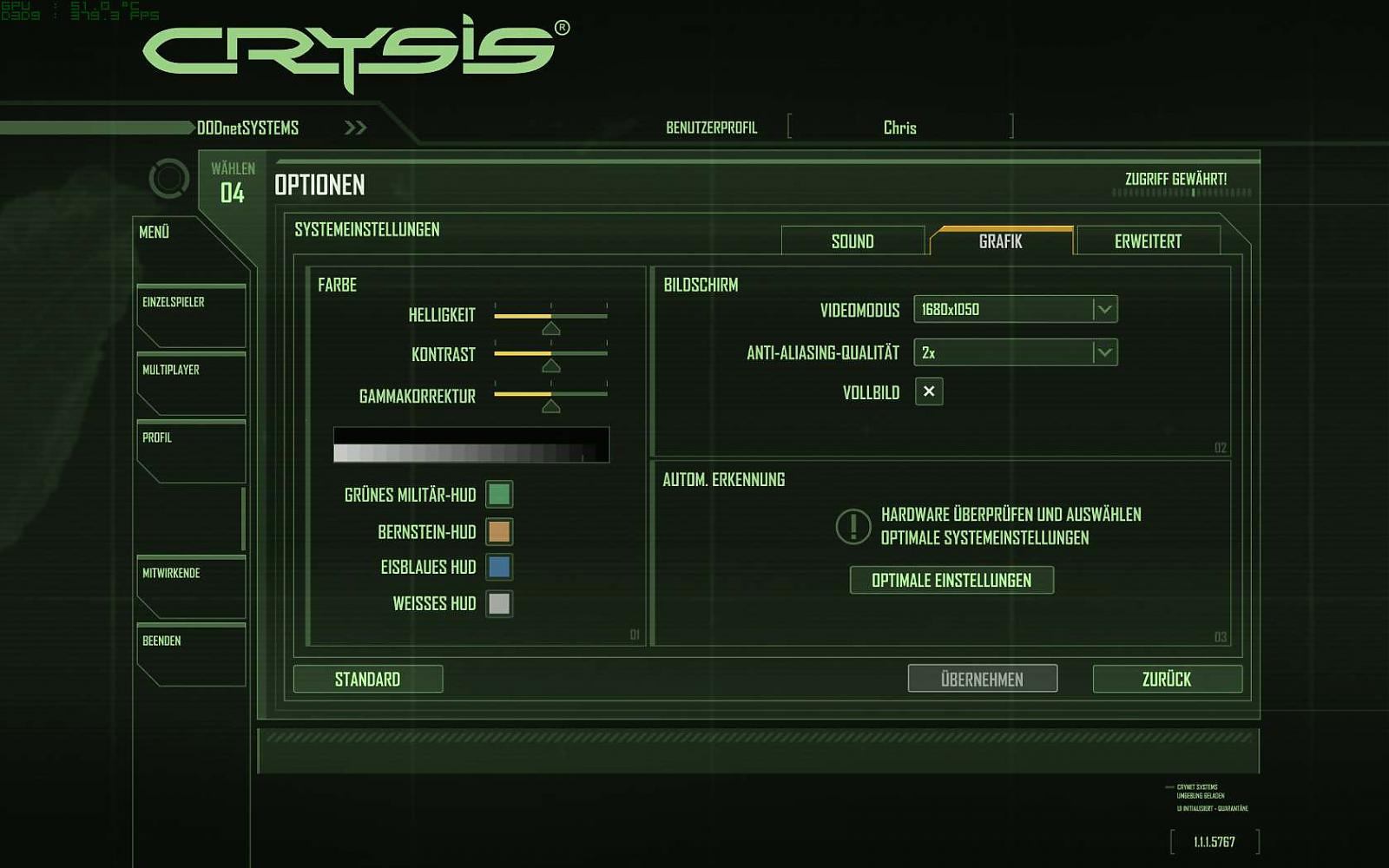Expand the Anti-Aliasing-Qualität dropdown arrow
Image resolution: width=1389 pixels, height=868 pixels.
(1104, 352)
